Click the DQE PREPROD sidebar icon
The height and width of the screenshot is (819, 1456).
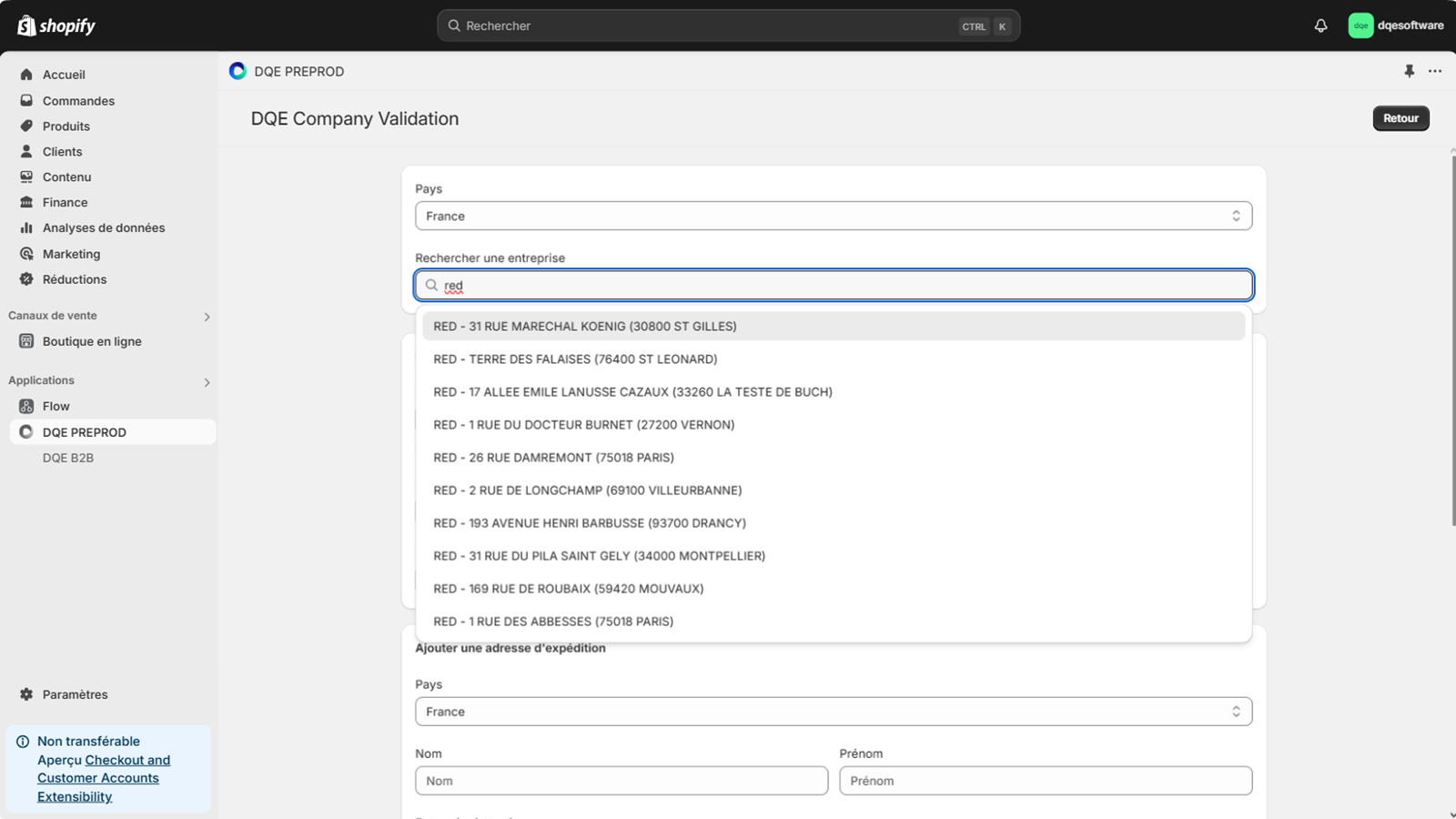coord(26,432)
